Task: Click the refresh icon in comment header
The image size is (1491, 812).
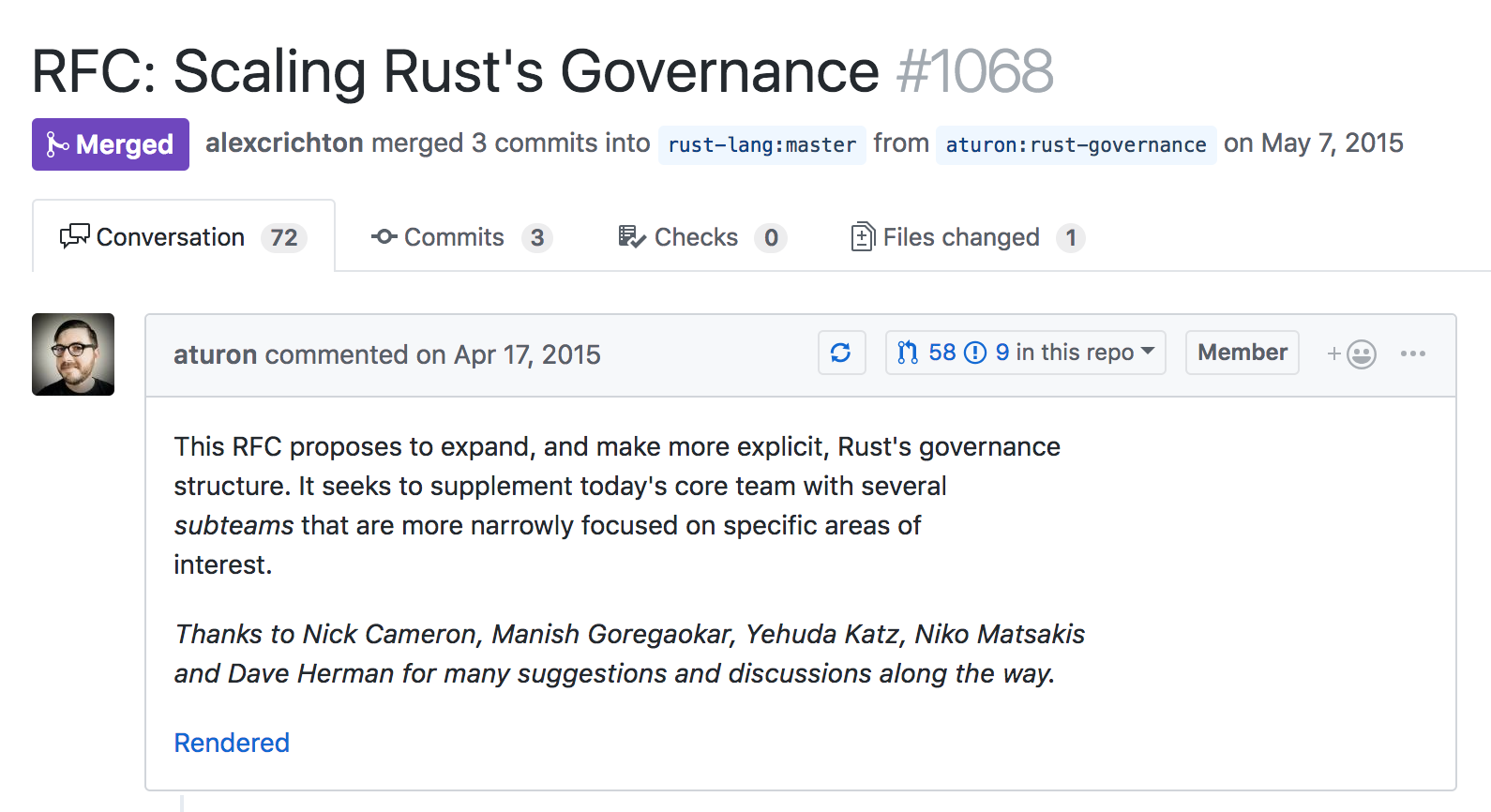Action: coord(841,353)
